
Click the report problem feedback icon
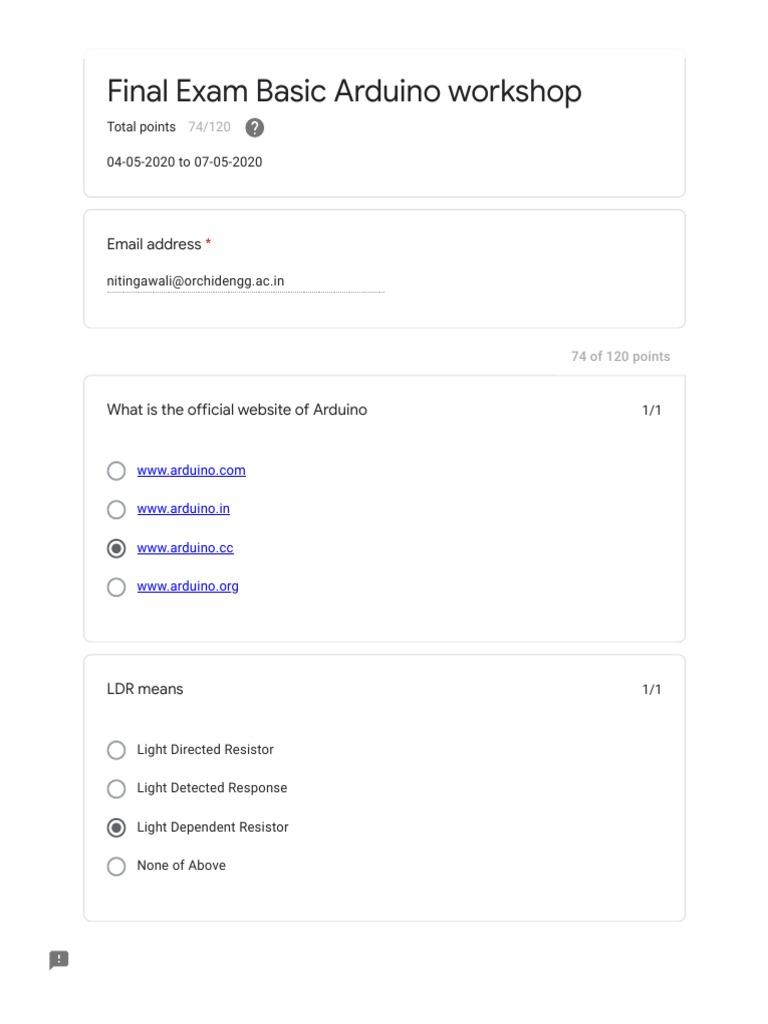point(59,960)
